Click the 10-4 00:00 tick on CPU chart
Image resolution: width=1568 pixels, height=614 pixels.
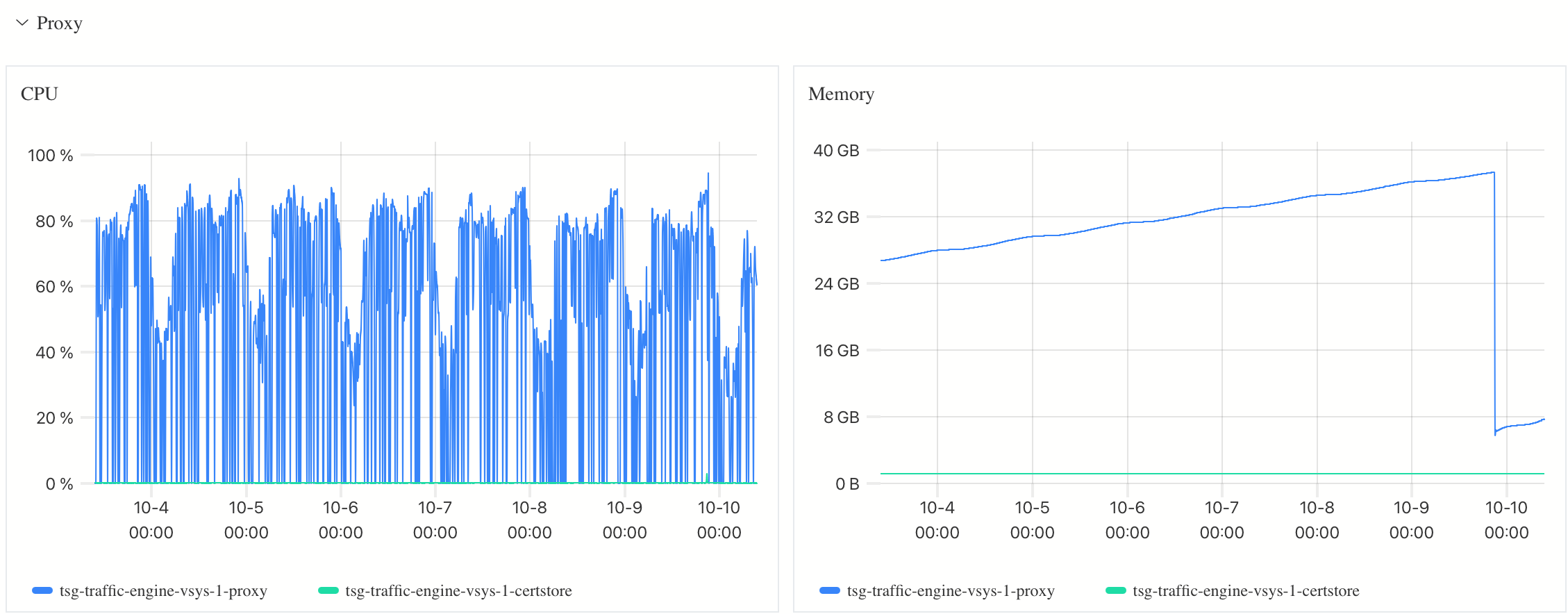pos(151,520)
